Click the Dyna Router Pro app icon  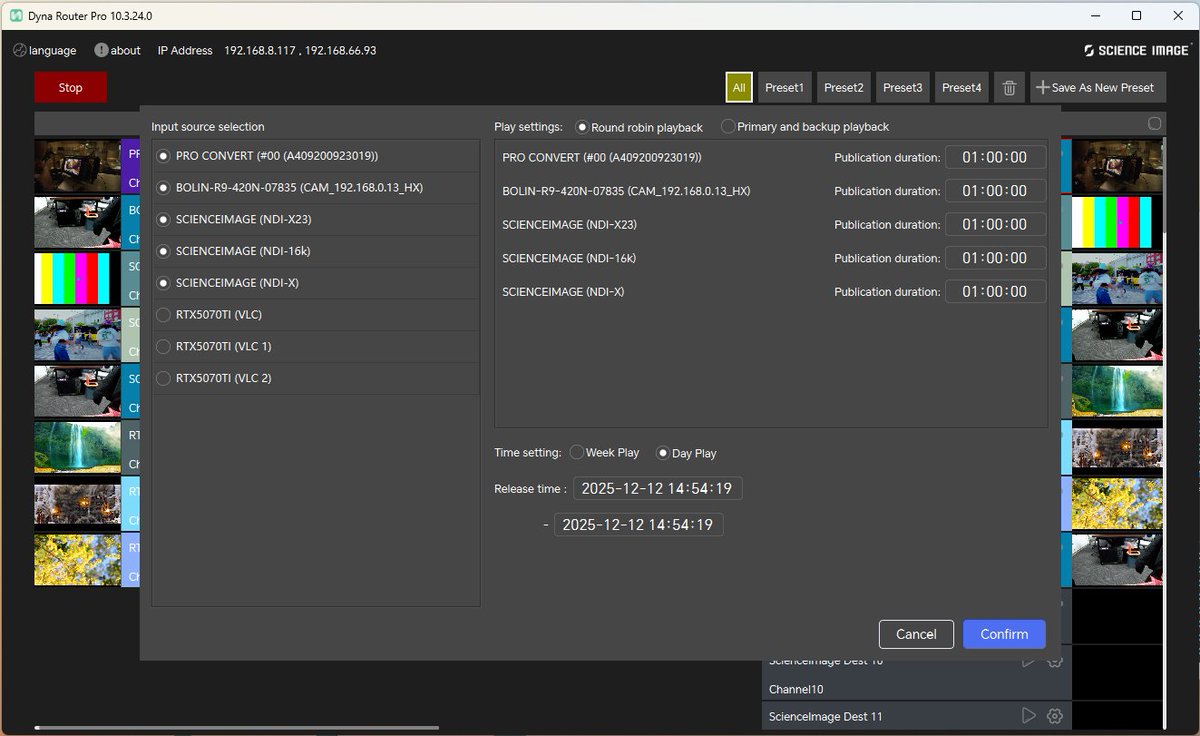(x=16, y=16)
